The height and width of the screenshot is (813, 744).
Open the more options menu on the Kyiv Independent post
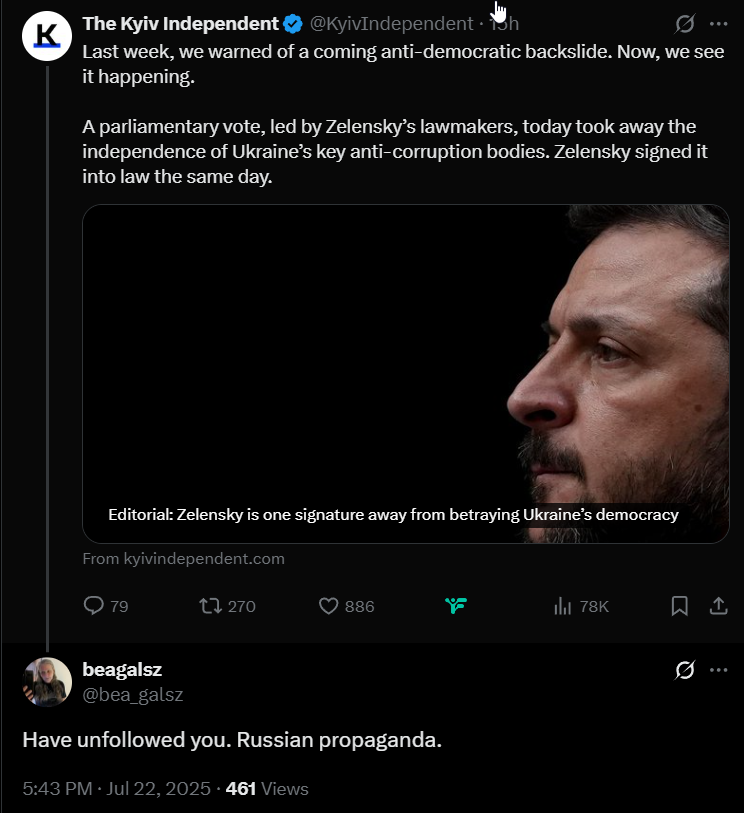click(718, 24)
